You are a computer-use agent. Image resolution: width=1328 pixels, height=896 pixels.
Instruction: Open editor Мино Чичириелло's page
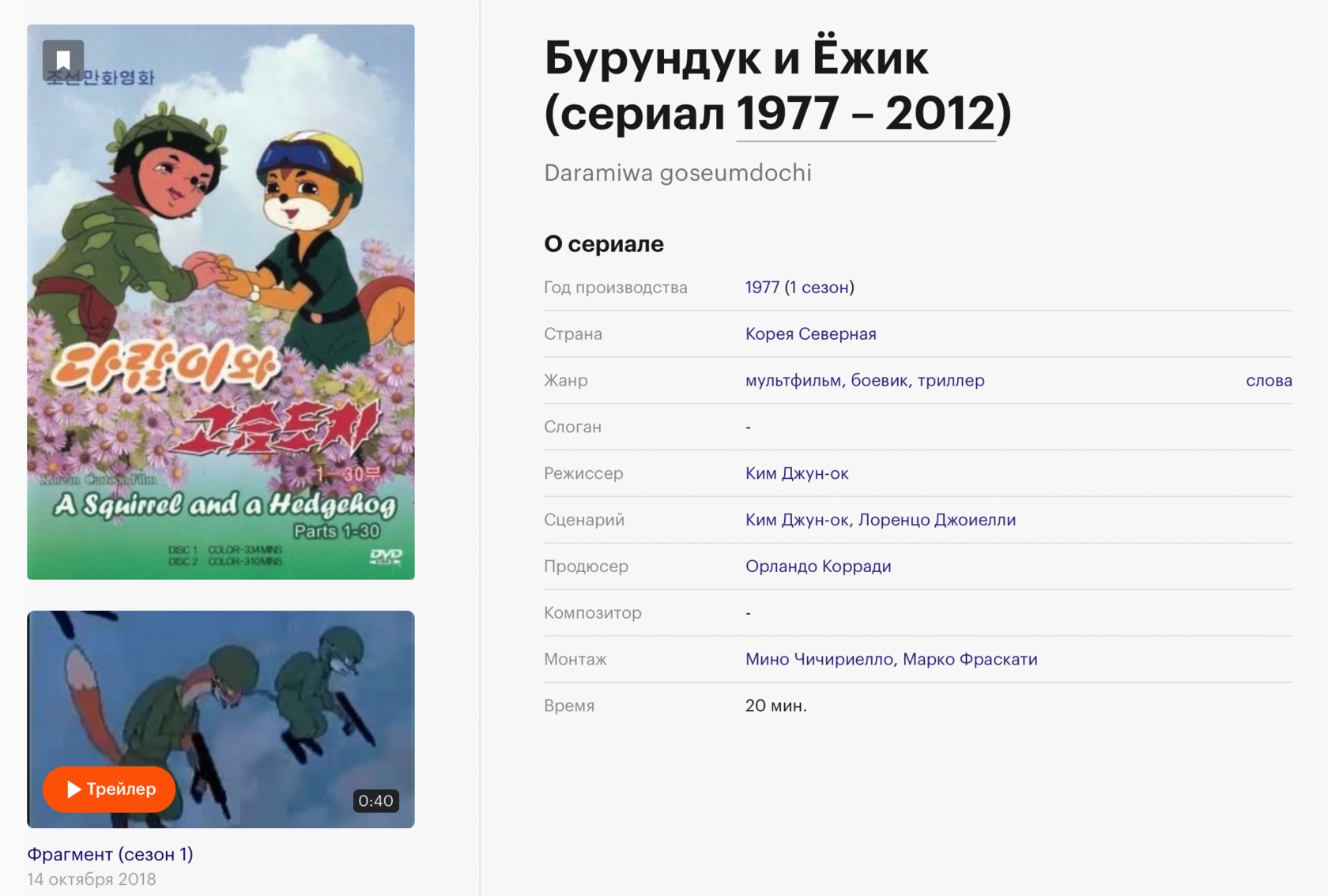coord(819,659)
